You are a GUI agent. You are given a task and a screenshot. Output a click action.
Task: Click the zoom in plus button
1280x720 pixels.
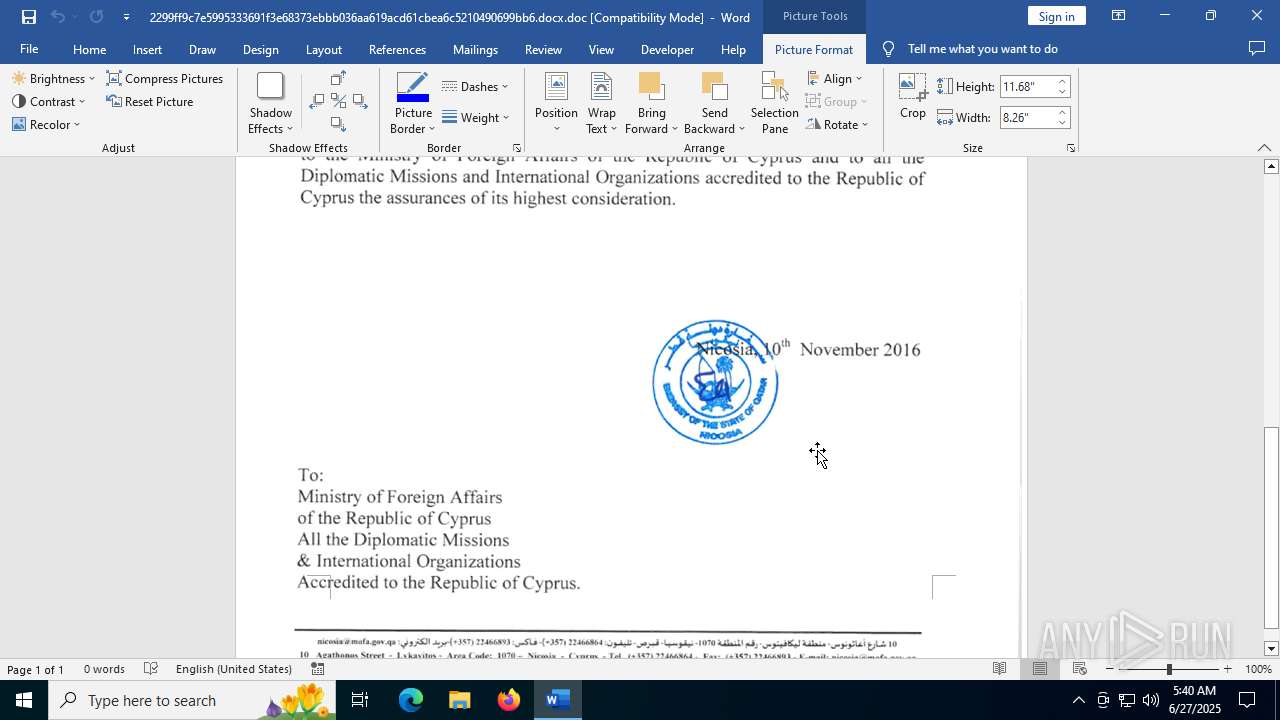(x=1227, y=669)
